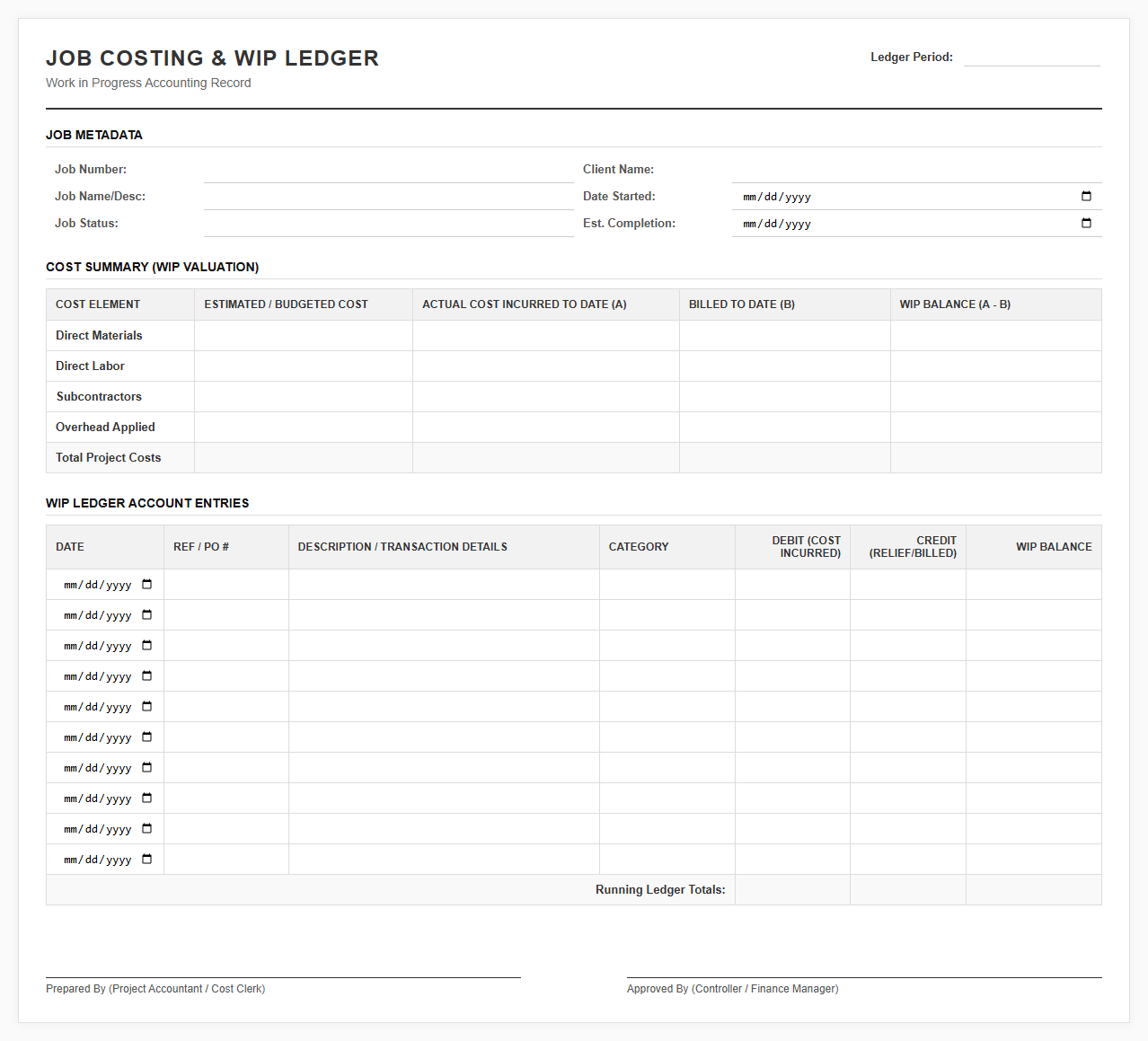Screen dimensions: 1148x1041
Task: Open calendar picker for Est. Completion
Action: pyautogui.click(x=1086, y=223)
